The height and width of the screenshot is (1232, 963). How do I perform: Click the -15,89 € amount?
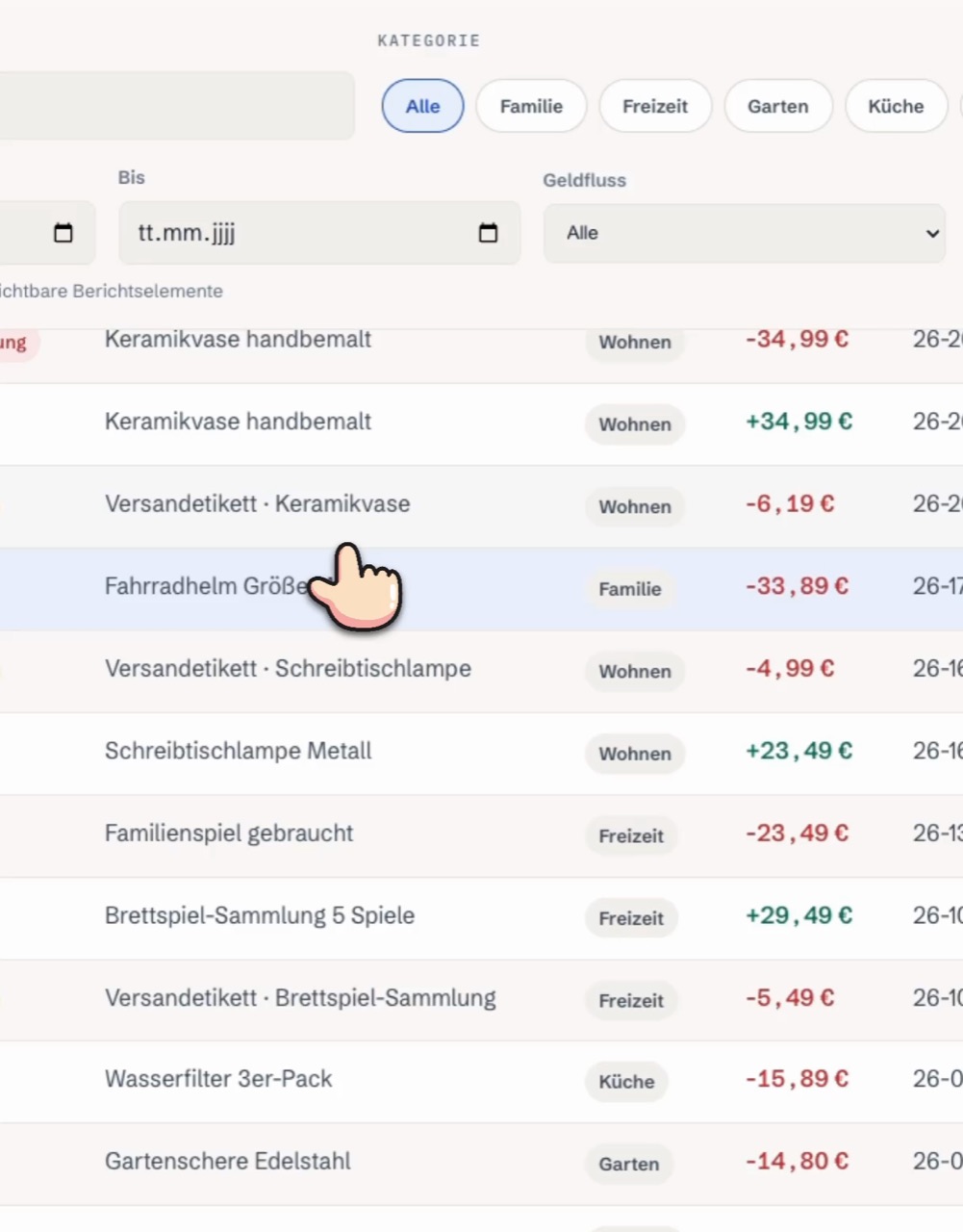[797, 1079]
